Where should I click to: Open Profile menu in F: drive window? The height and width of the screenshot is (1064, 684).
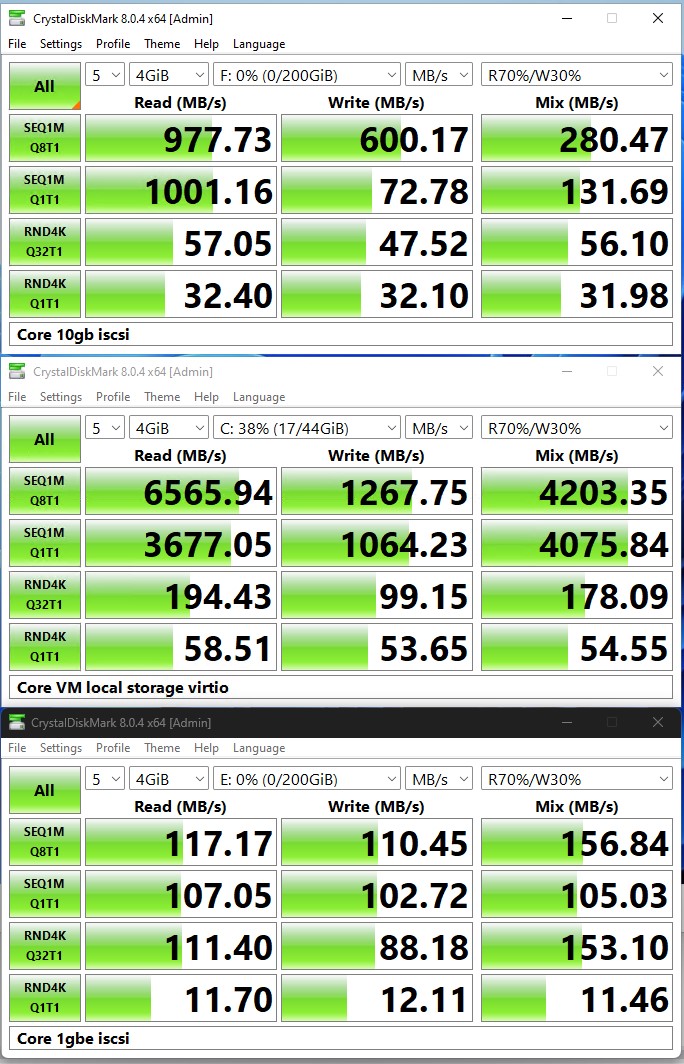pyautogui.click(x=113, y=43)
